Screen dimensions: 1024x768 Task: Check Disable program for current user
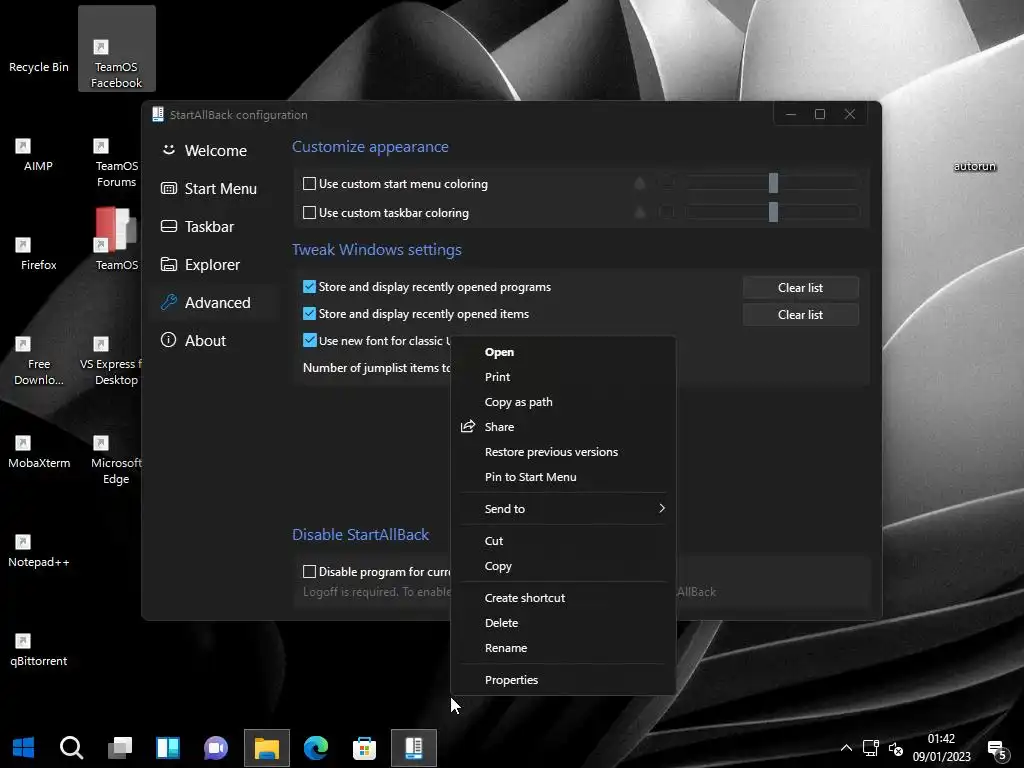(310, 571)
